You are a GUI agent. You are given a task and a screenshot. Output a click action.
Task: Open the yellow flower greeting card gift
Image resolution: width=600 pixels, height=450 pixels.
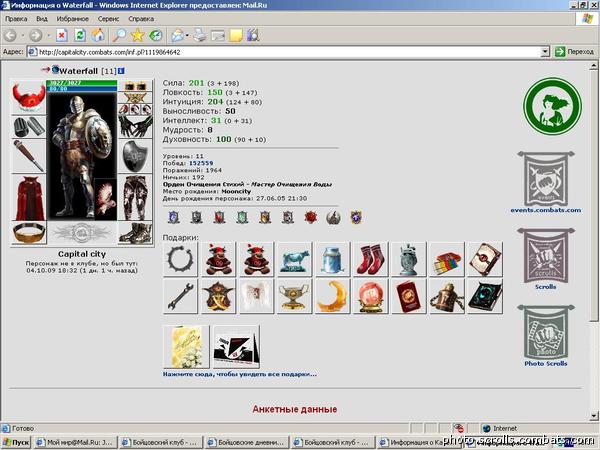[x=186, y=346]
